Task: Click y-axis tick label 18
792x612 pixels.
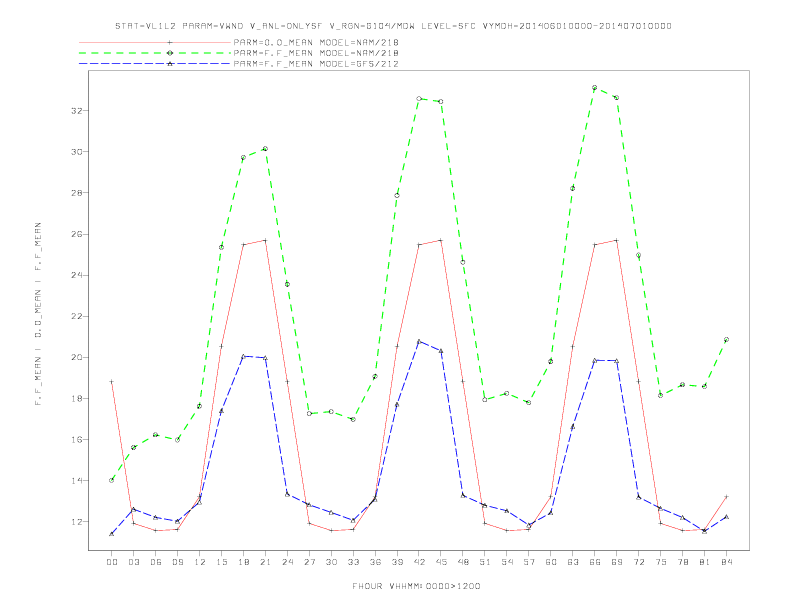Action: coord(76,398)
